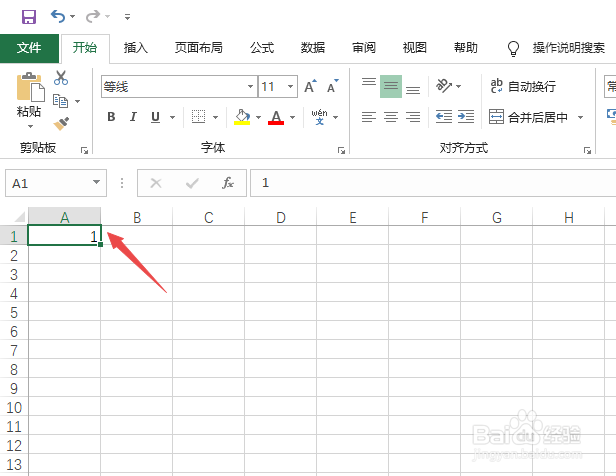Click the 合并后居中 (Merge & Center) button

(529, 117)
